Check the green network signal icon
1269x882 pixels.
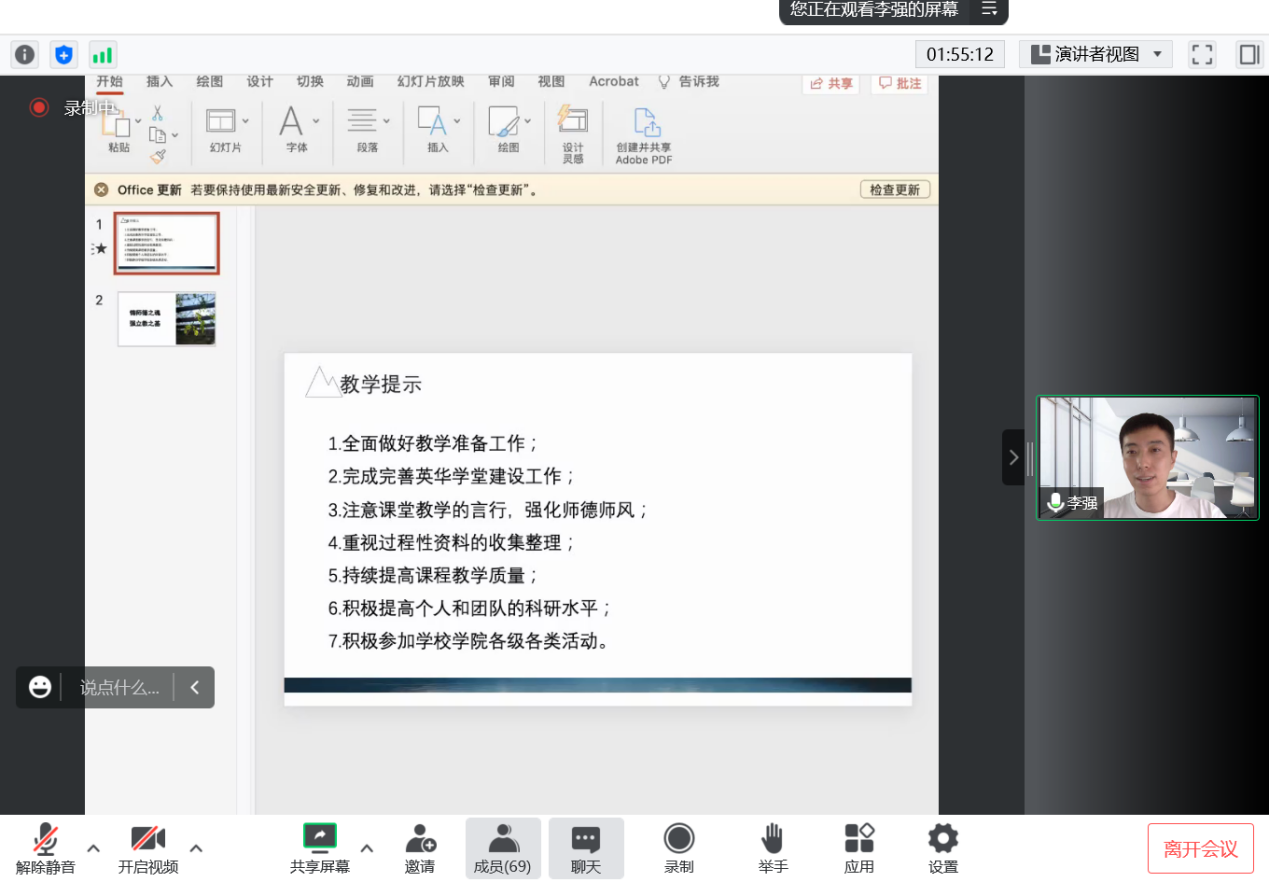(103, 54)
